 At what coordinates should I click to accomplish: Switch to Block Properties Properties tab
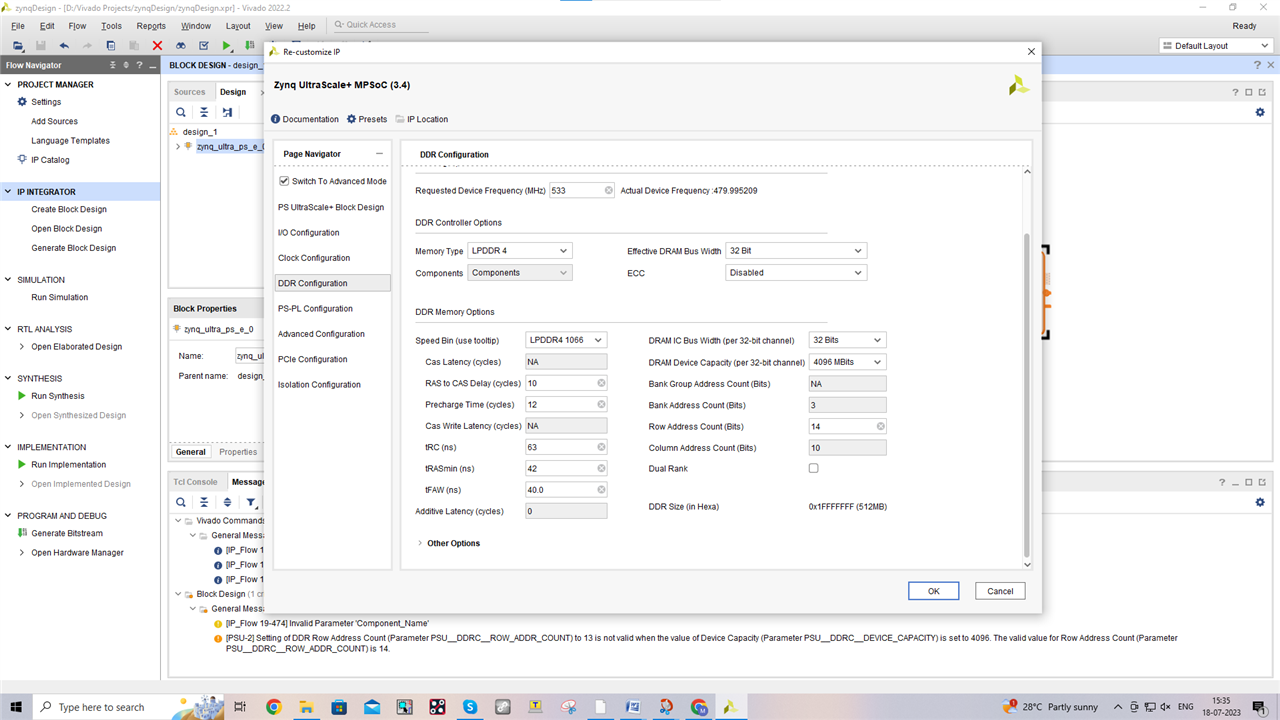point(238,452)
